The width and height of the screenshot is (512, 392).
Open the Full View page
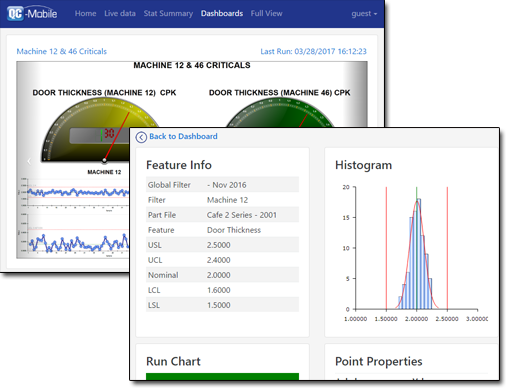[x=266, y=14]
